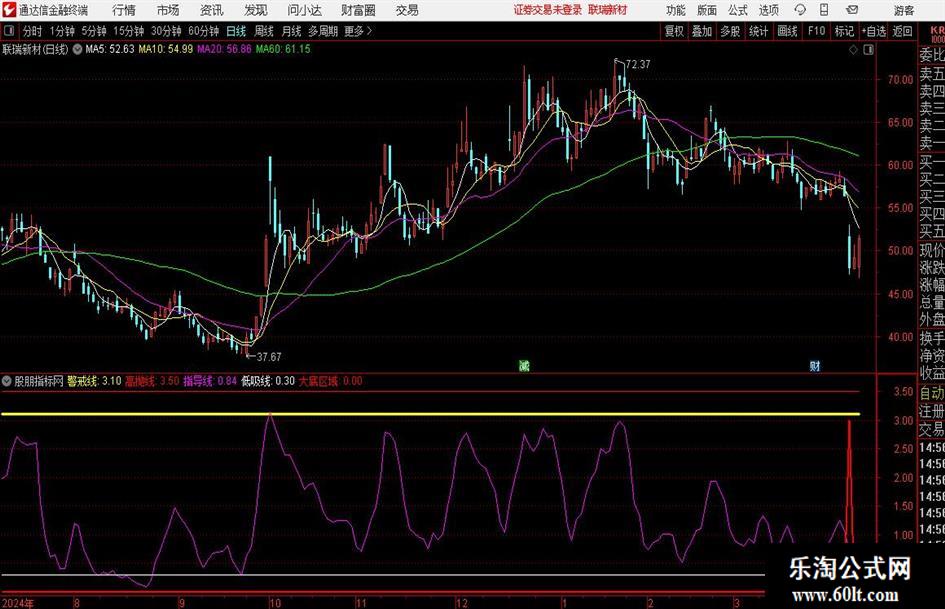Screen dimensions: 945x609
Task: Open the mail envelope icon
Action: 852,10
